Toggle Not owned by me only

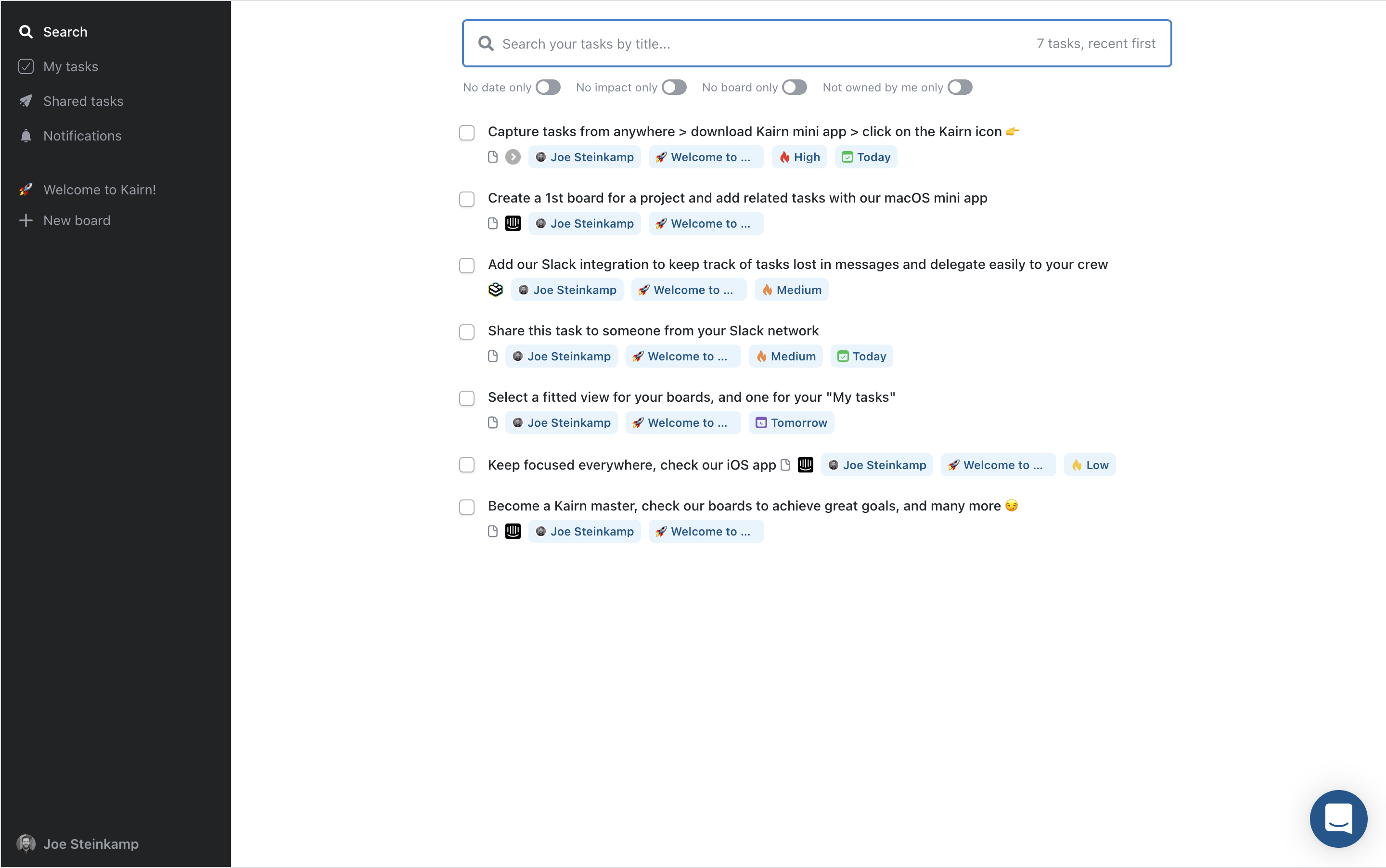pyautogui.click(x=960, y=87)
